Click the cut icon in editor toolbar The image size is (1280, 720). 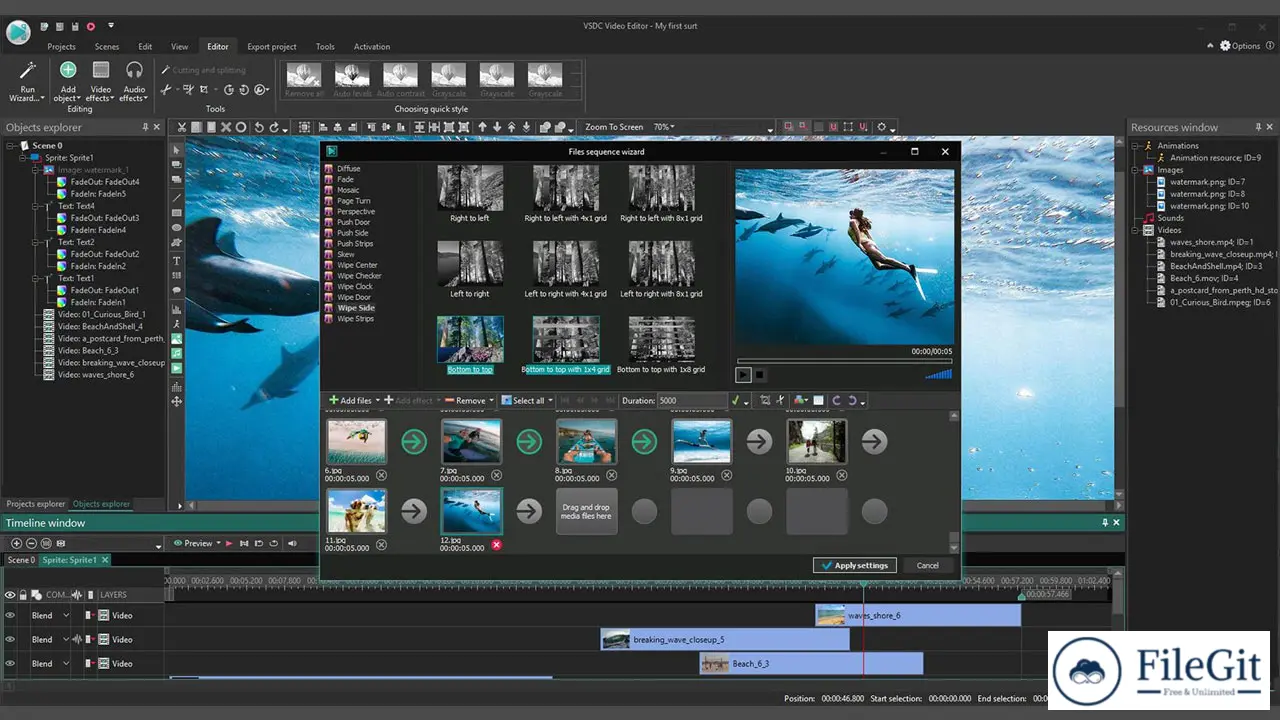[x=181, y=127]
